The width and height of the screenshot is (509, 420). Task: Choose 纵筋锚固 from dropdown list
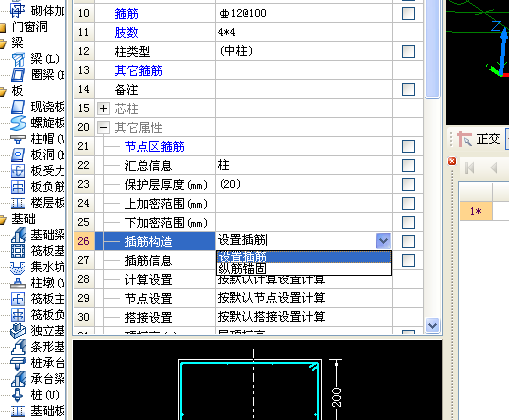tap(304, 269)
